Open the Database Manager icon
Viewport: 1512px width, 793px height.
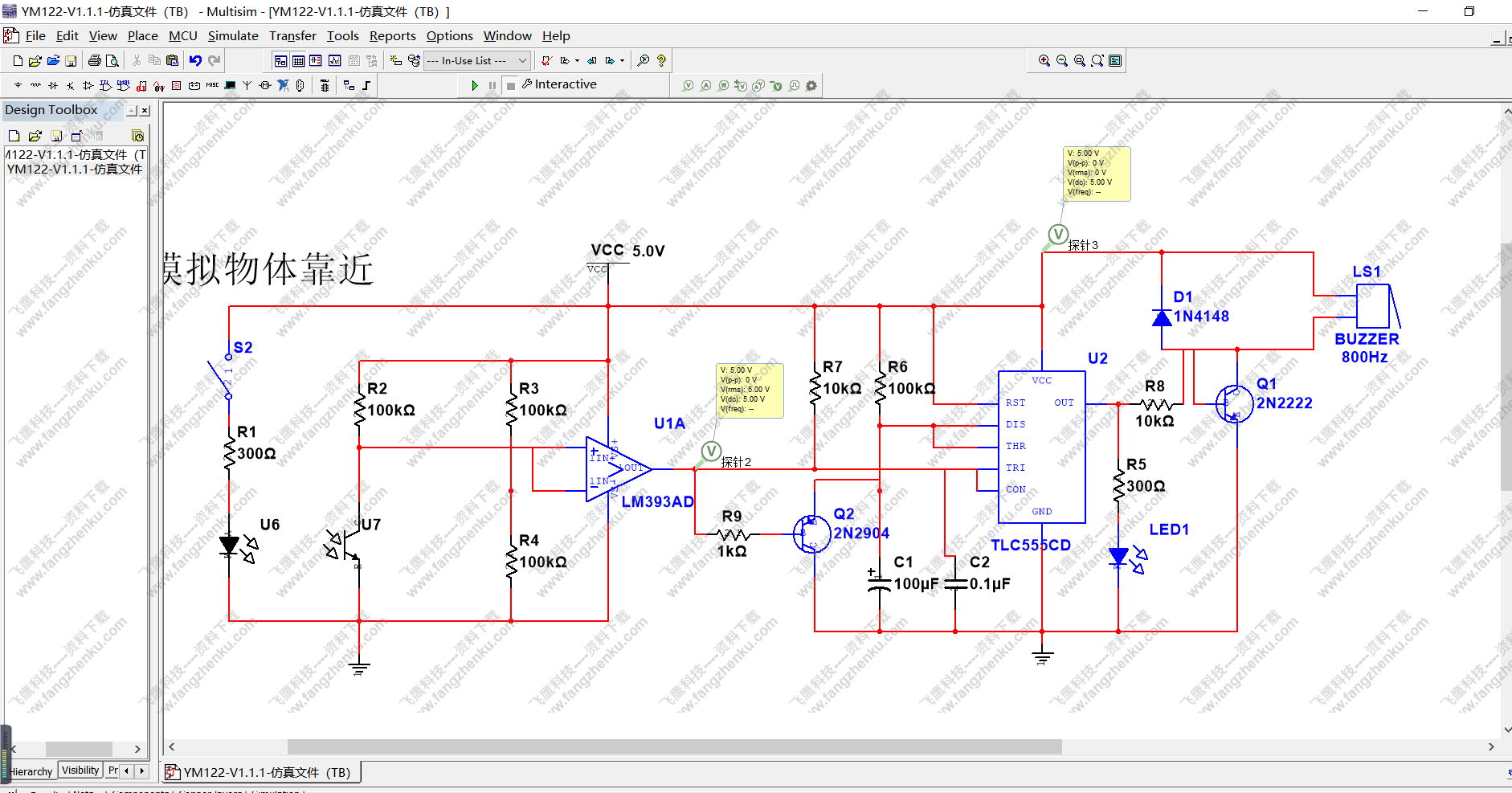(x=414, y=61)
